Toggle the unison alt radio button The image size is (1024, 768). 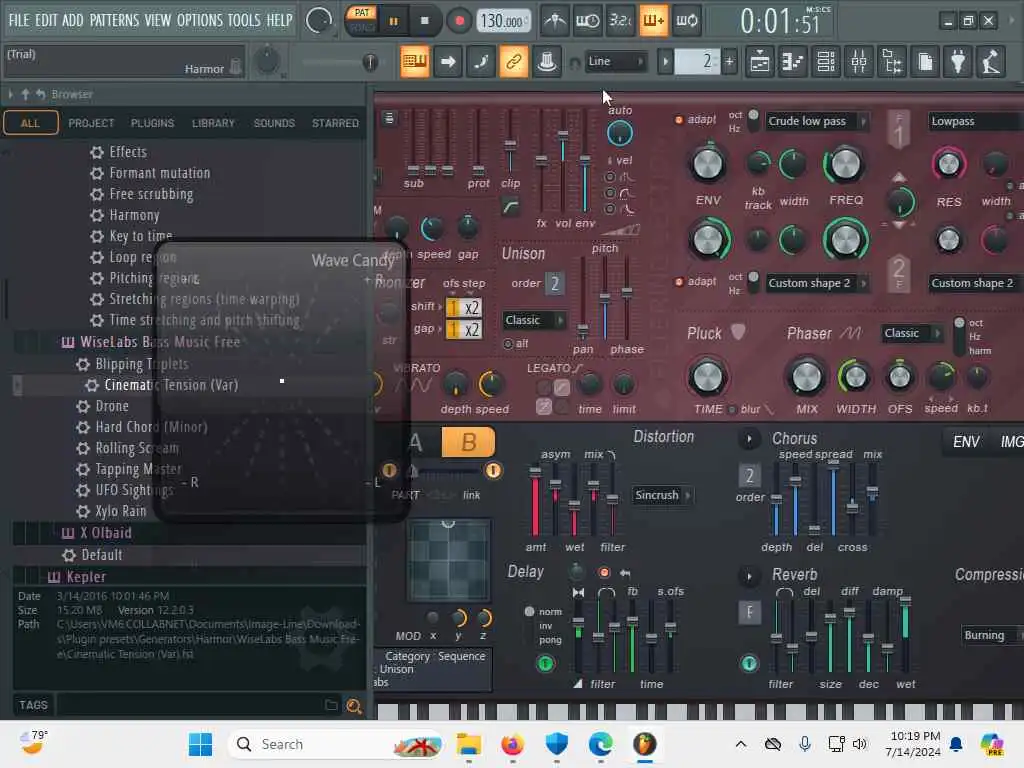click(508, 344)
